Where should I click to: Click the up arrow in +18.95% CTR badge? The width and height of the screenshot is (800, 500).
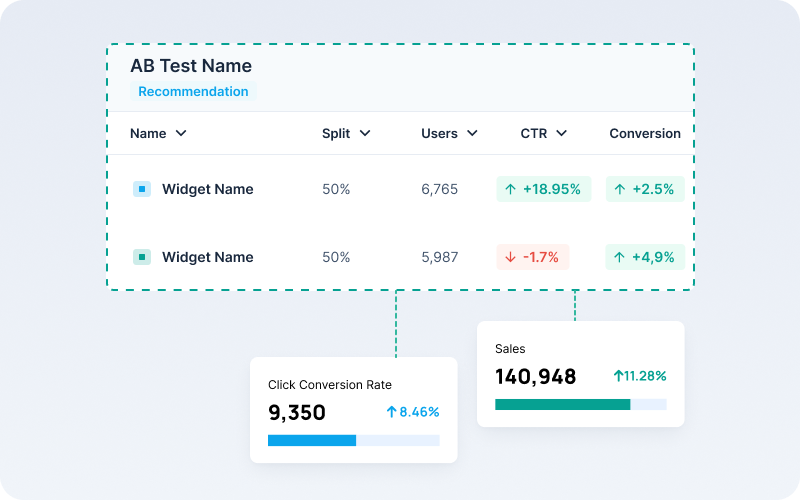(x=510, y=189)
